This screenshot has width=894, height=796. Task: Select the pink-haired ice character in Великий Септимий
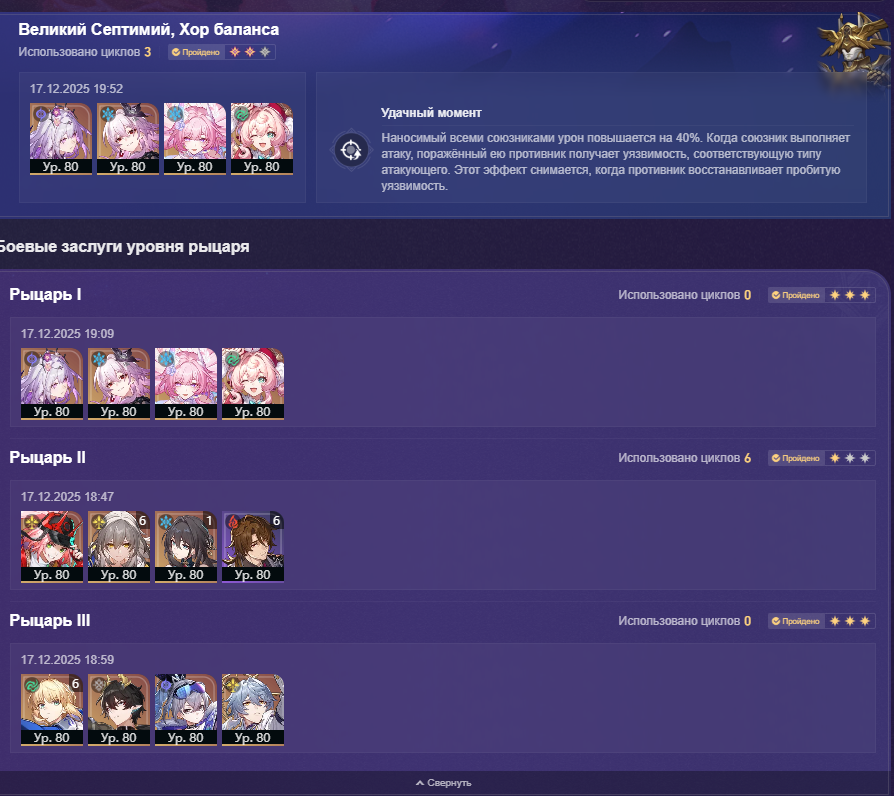[195, 139]
